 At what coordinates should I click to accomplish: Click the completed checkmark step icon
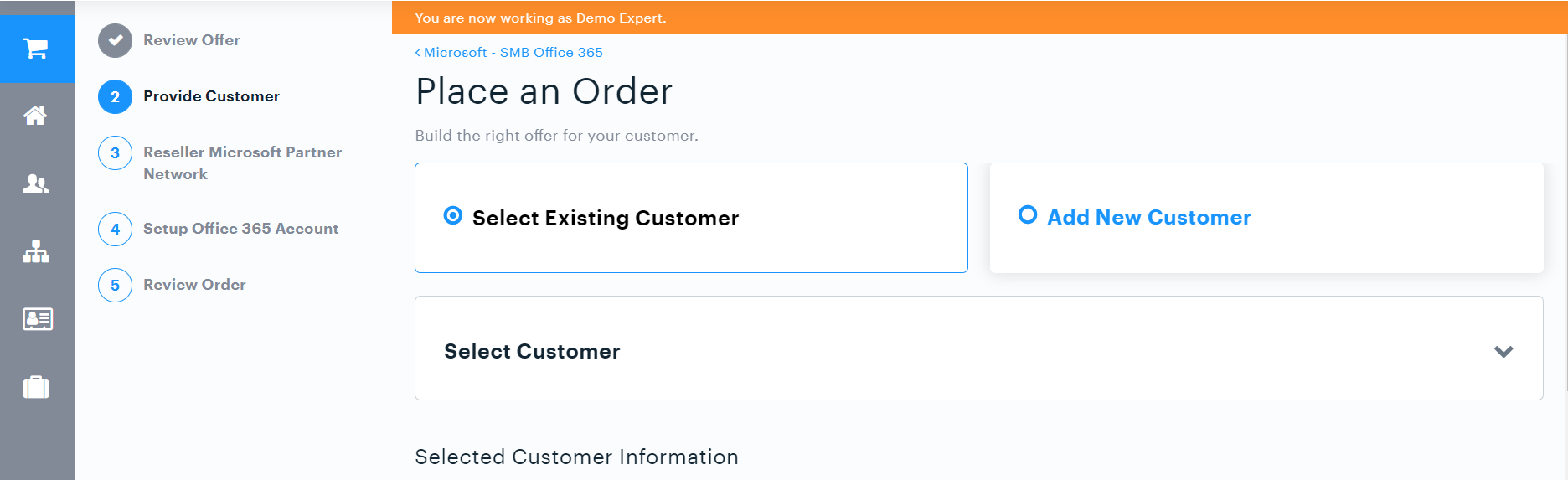pyautogui.click(x=115, y=40)
